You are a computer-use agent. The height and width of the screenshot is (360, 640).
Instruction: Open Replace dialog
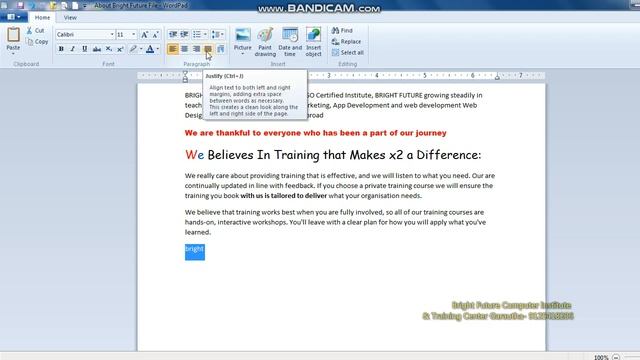[x=346, y=42]
